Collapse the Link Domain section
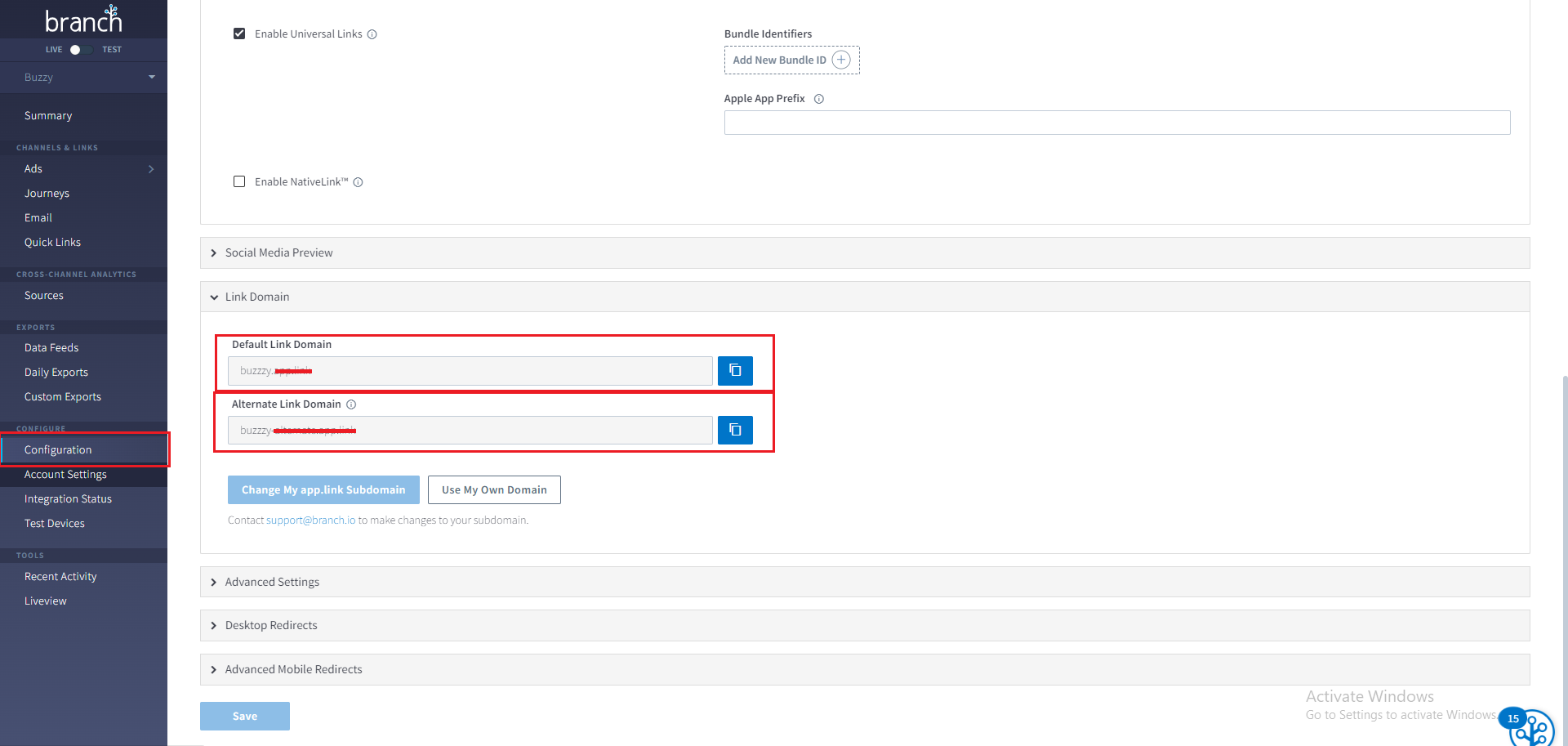 pos(256,297)
